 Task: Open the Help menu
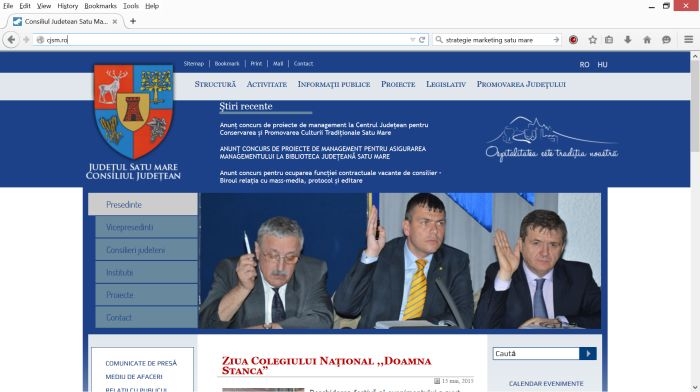pos(152,6)
